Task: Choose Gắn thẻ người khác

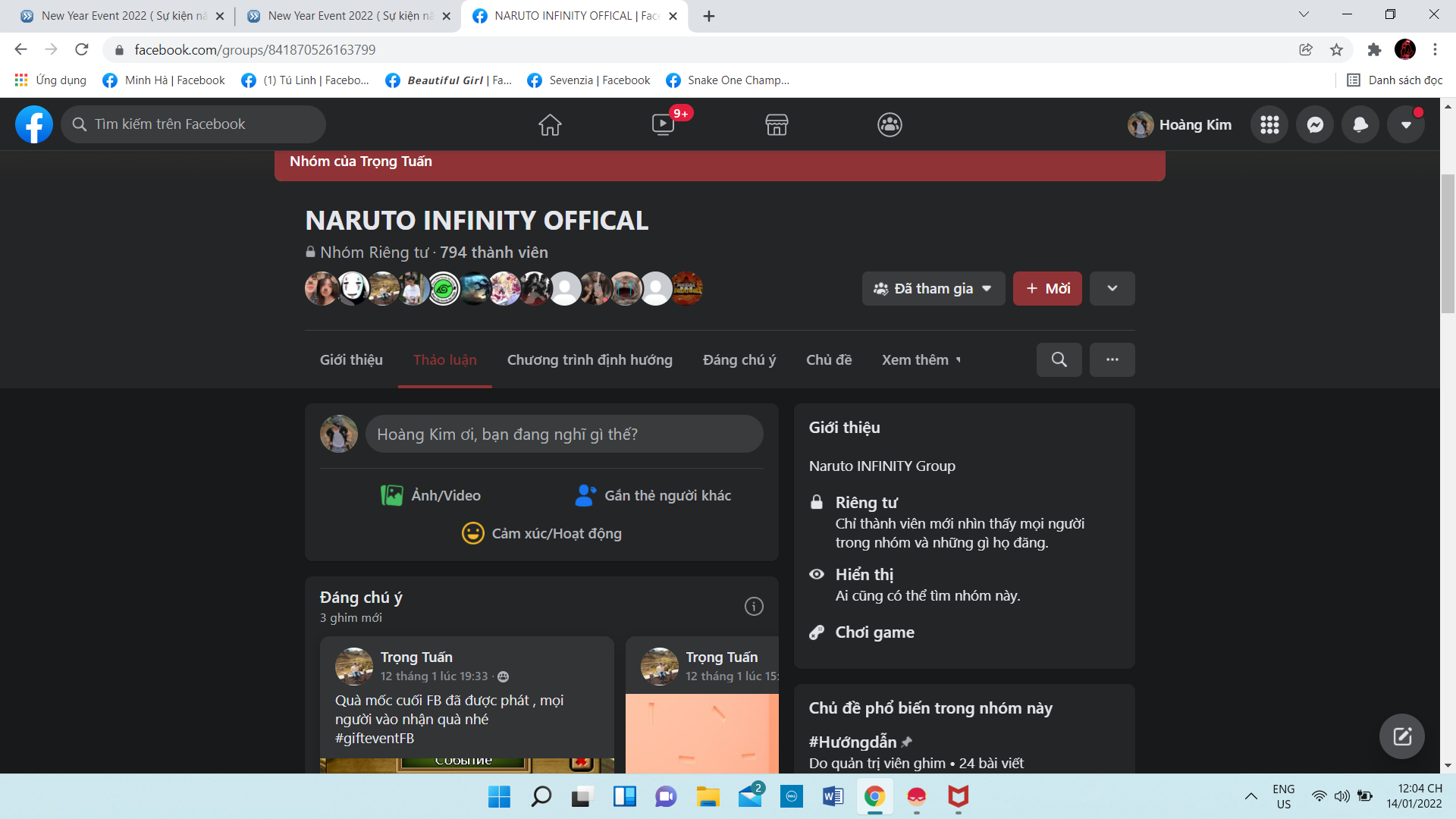Action: (653, 495)
